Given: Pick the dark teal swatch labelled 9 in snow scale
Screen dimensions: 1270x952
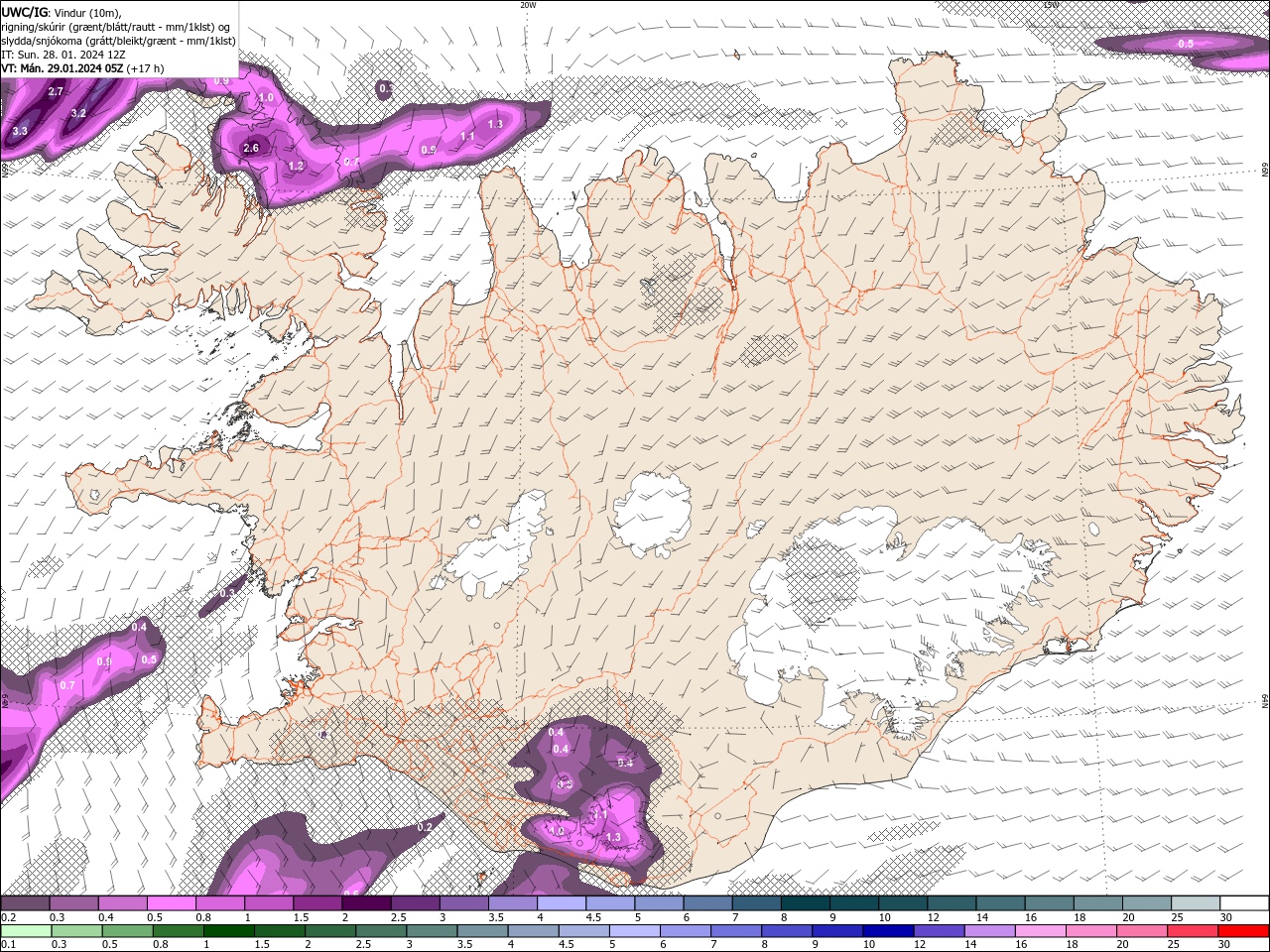Looking at the screenshot, I should [854, 903].
